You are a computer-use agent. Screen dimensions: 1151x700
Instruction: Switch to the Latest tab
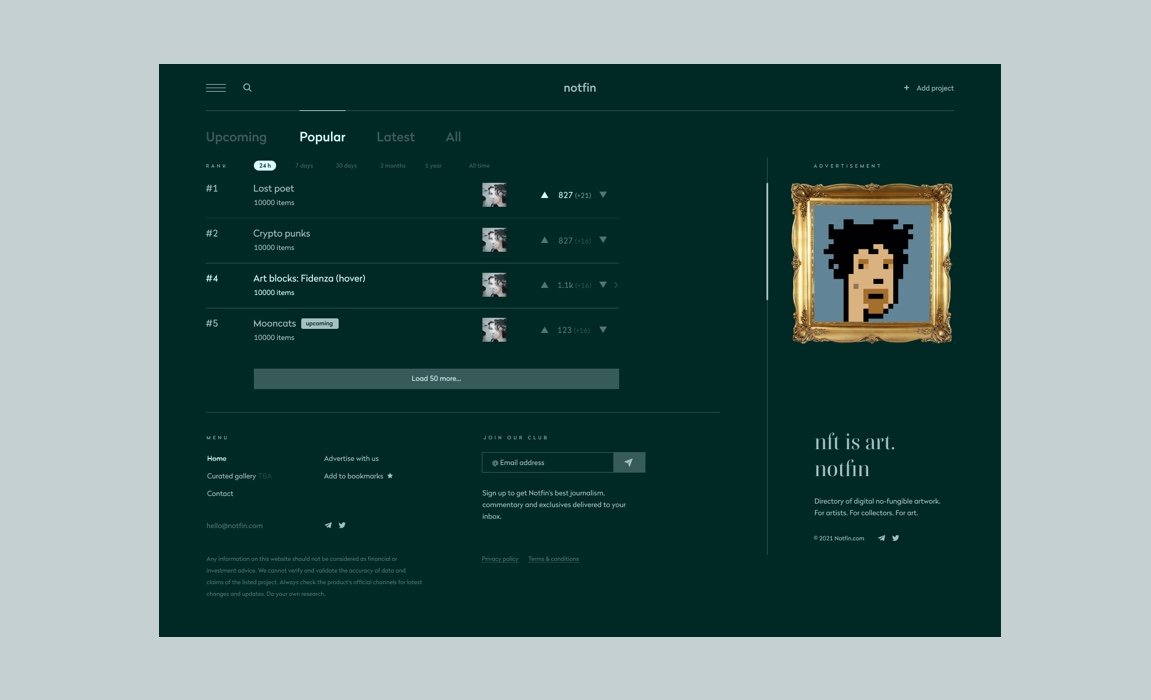(395, 137)
